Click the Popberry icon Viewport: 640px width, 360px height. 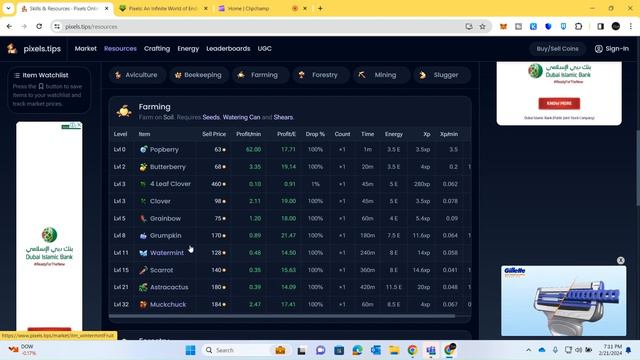coord(143,149)
